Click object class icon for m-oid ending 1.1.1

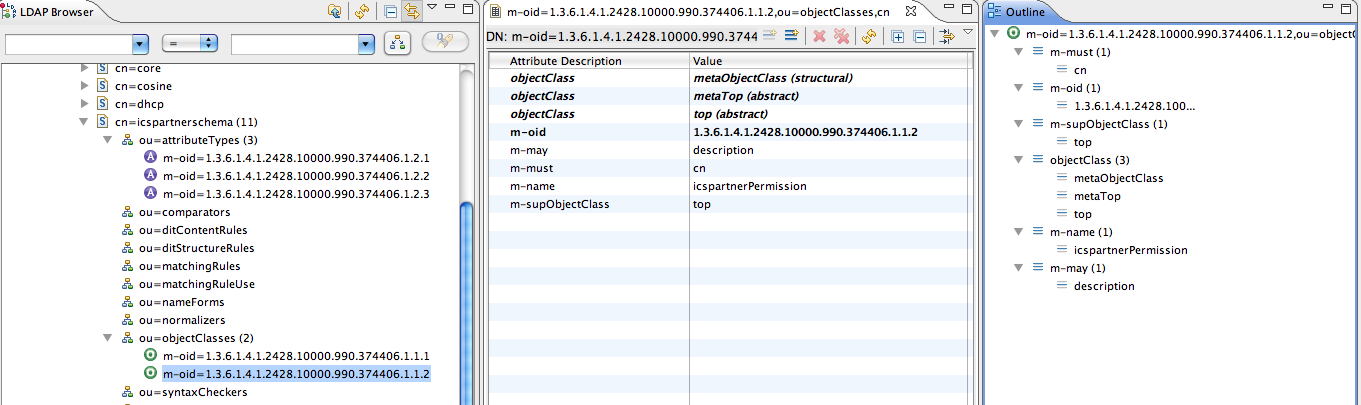151,356
